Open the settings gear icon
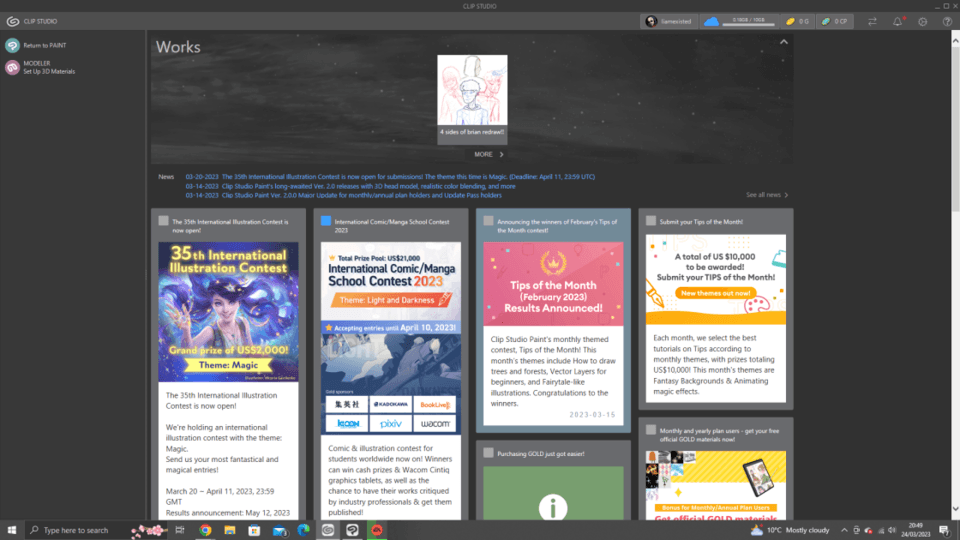Screen dimensions: 960x540 [x=923, y=21]
